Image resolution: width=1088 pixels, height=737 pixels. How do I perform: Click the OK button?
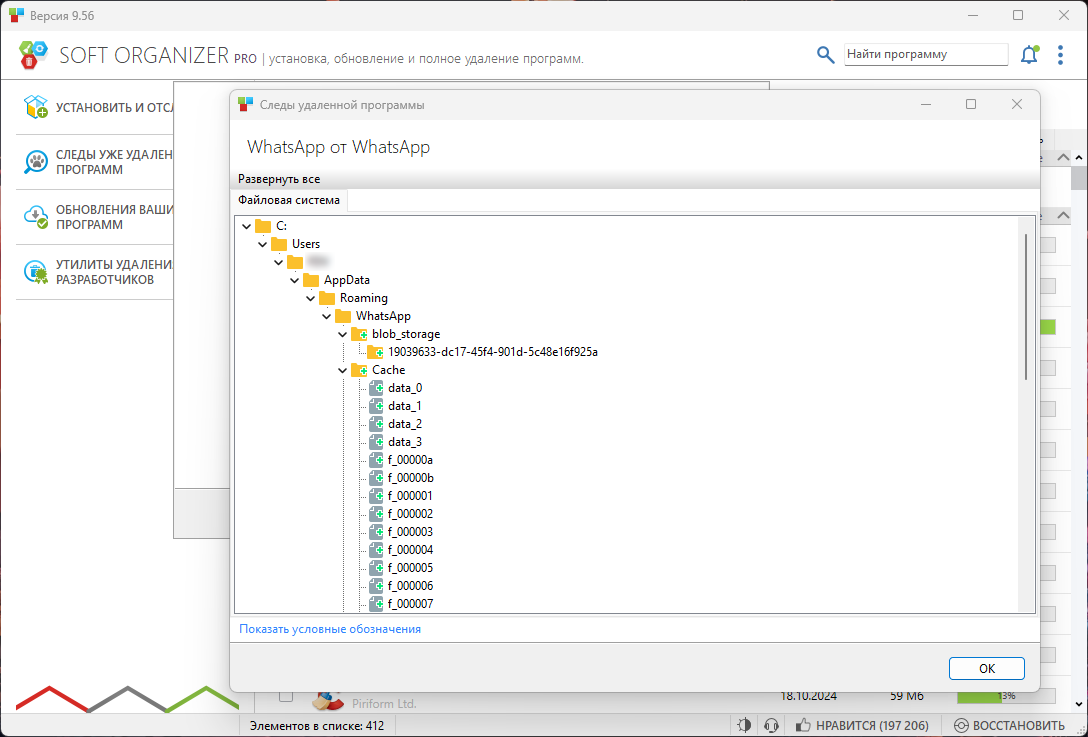tap(987, 668)
